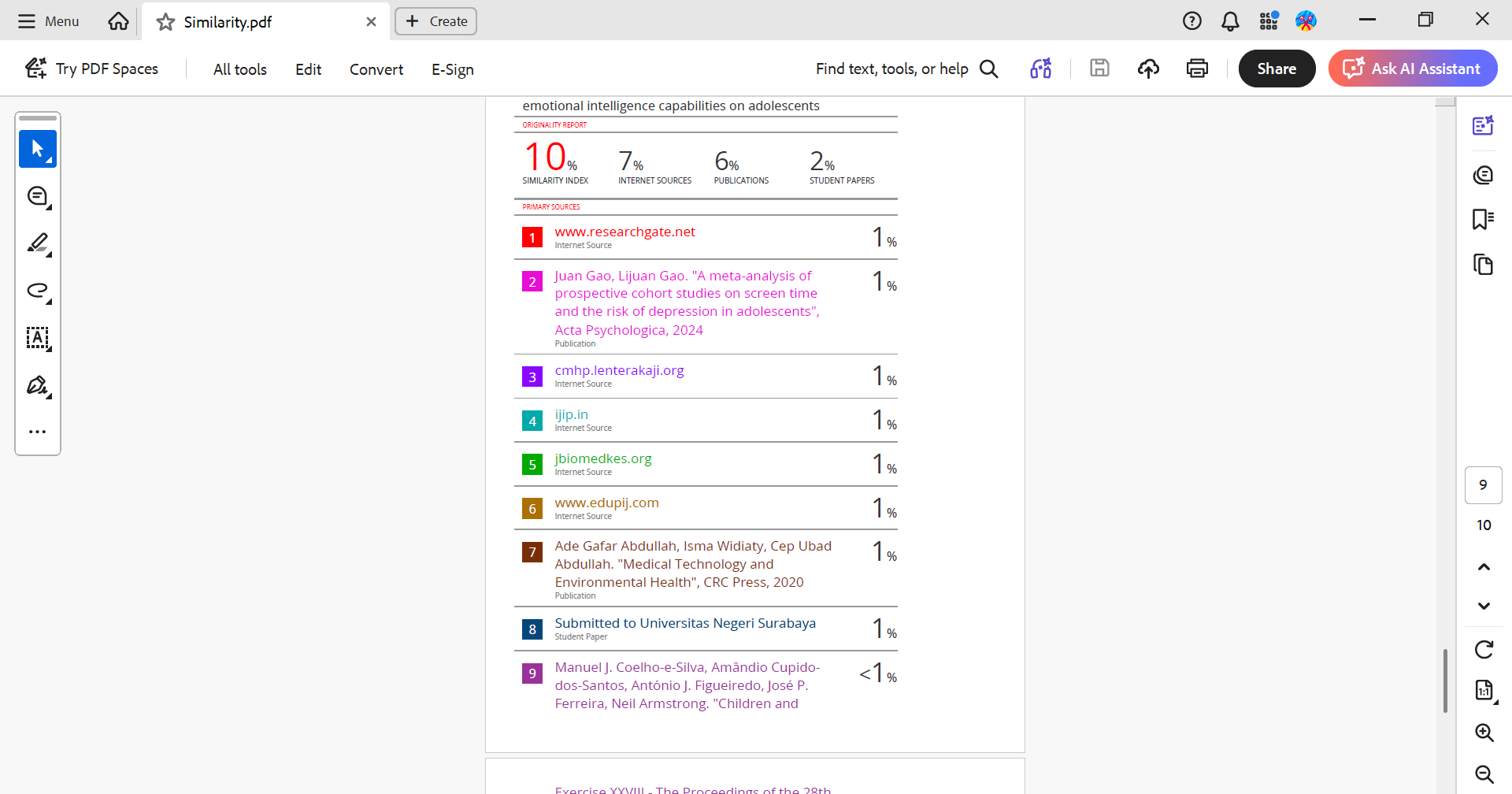The image size is (1512, 794).
Task: Select the Highlight pen tool
Action: click(37, 243)
